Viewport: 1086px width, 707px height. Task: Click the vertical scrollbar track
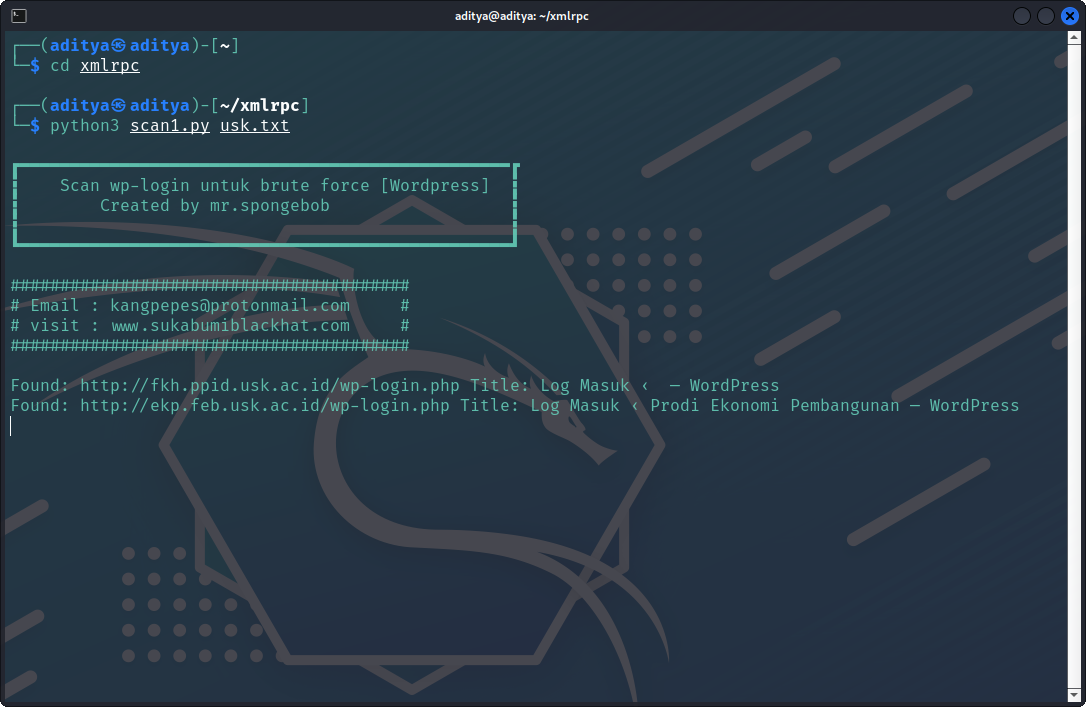[1074, 366]
